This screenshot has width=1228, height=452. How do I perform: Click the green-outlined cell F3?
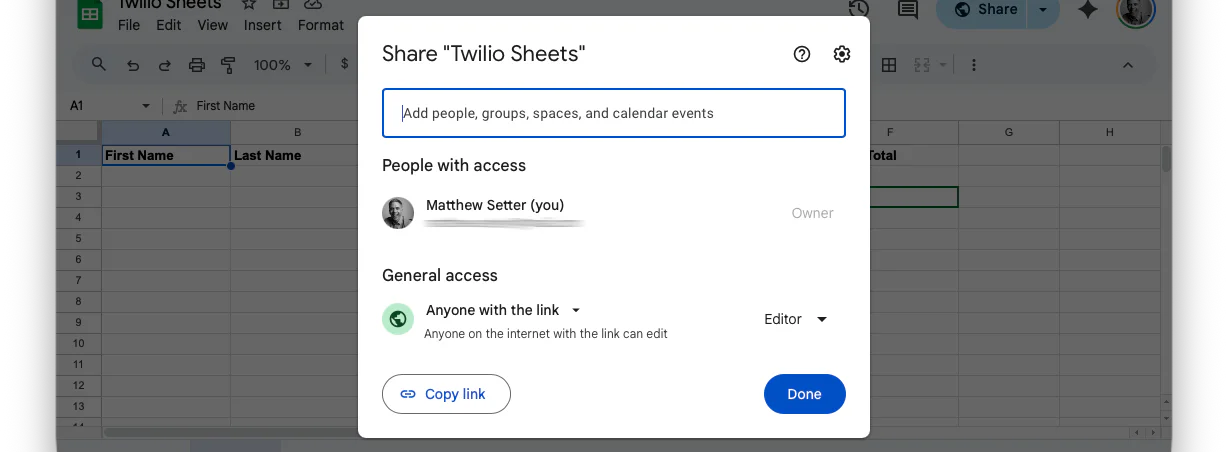pos(913,197)
